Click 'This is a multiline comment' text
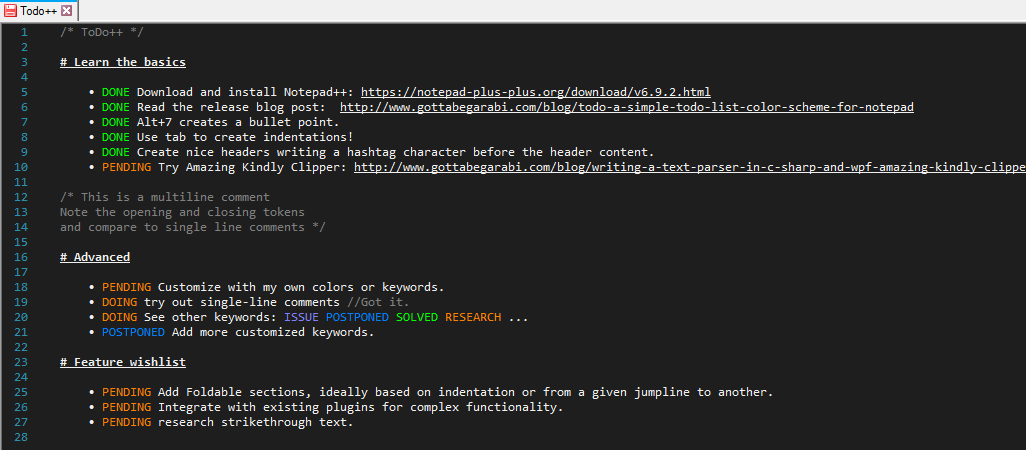The width and height of the screenshot is (1026, 450). coord(175,197)
